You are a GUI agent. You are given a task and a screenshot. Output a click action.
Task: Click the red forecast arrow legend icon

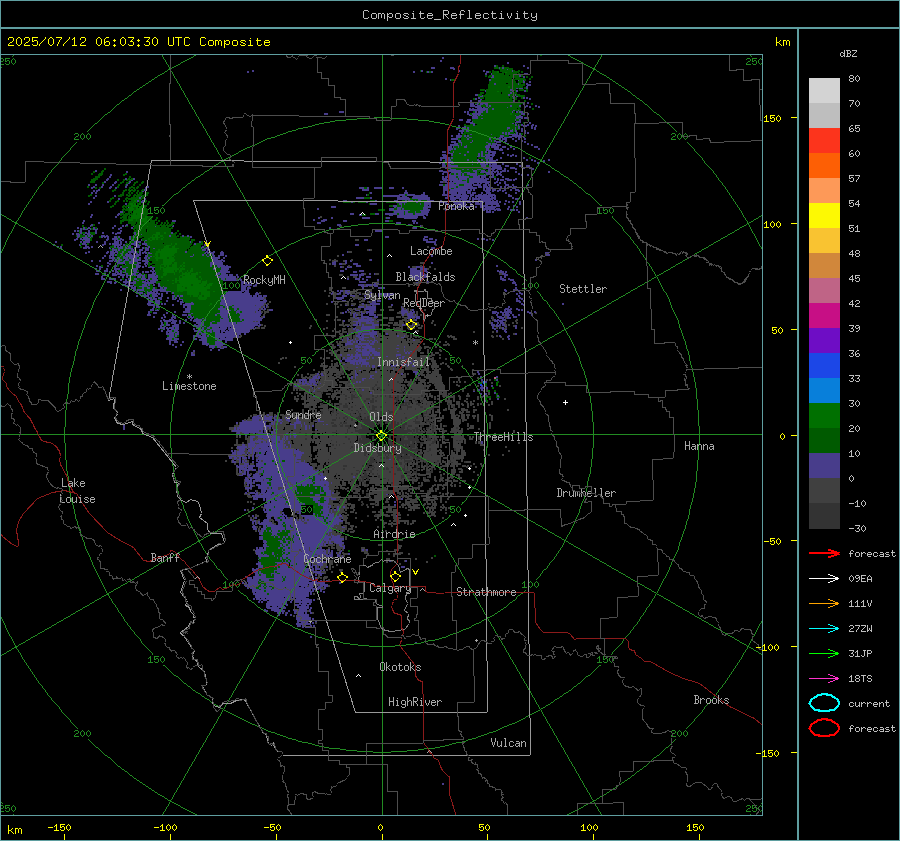pyautogui.click(x=824, y=553)
